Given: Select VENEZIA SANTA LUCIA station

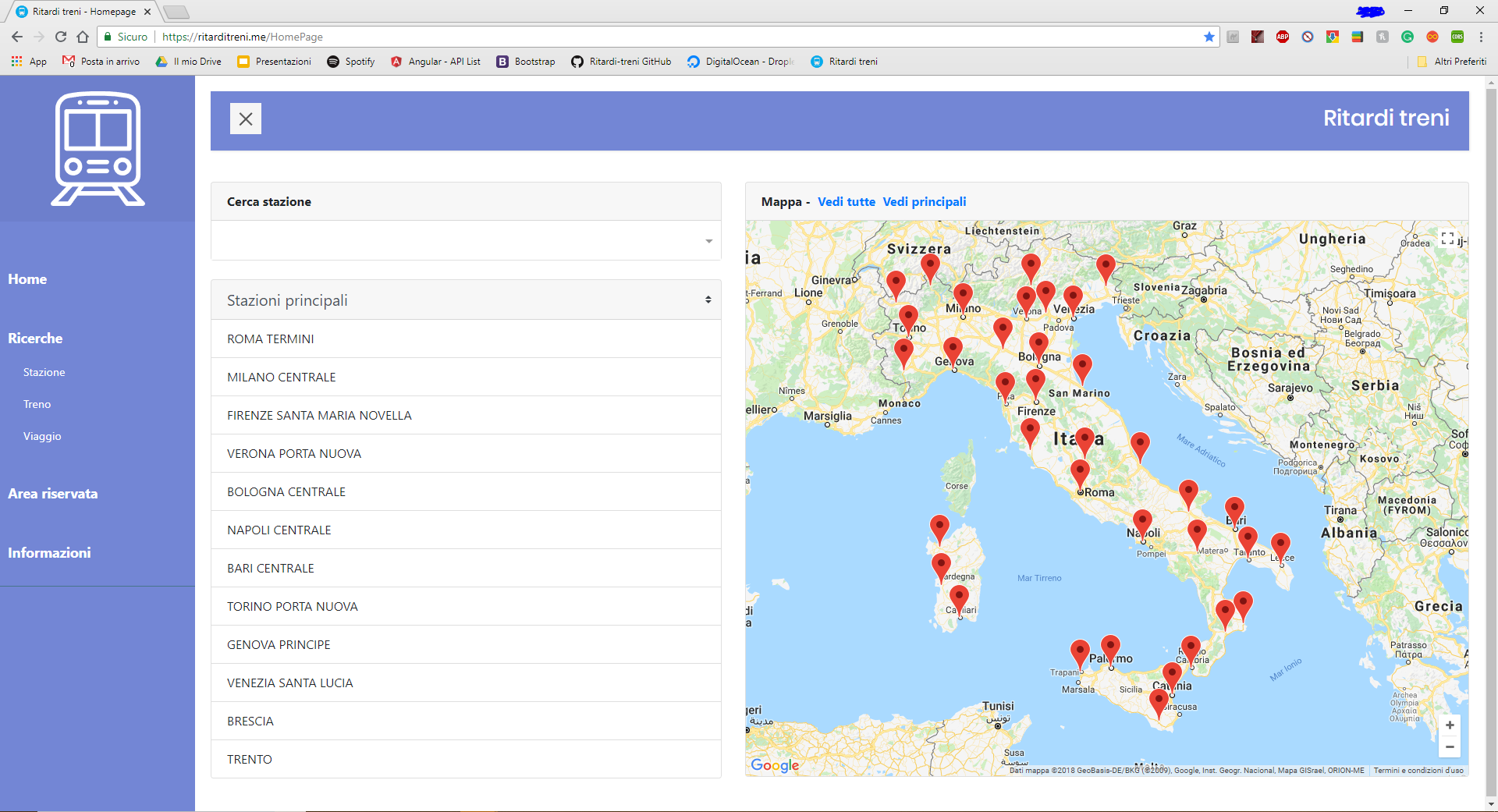Looking at the screenshot, I should 466,683.
